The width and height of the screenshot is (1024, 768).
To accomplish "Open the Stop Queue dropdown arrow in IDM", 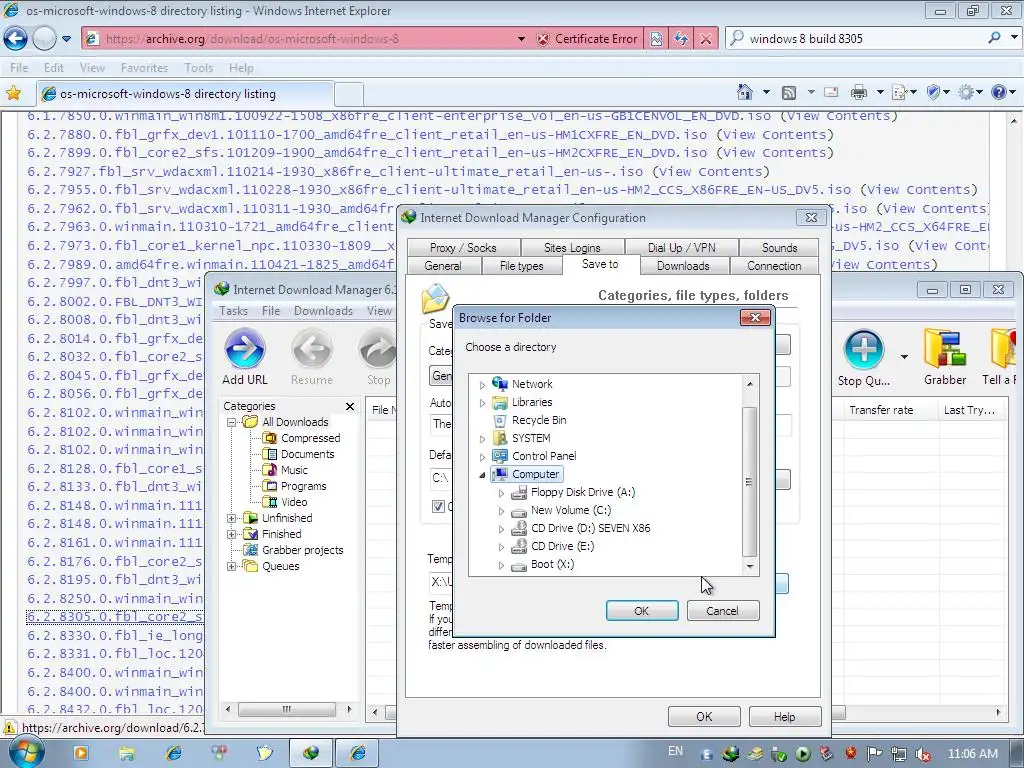I will (904, 357).
